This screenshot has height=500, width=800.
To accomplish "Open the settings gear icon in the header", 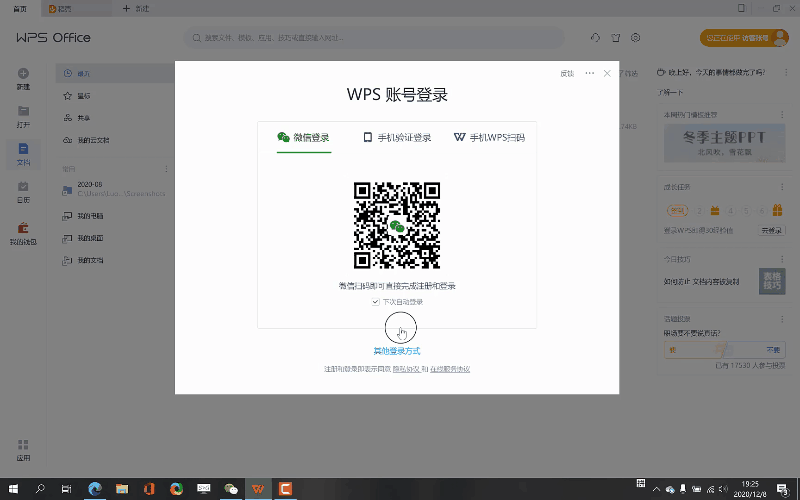I will [x=635, y=38].
